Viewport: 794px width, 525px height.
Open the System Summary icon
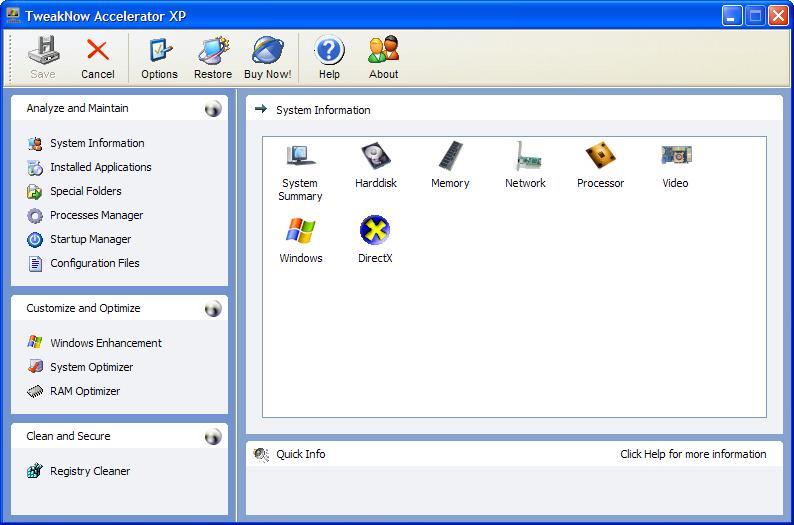click(x=300, y=156)
